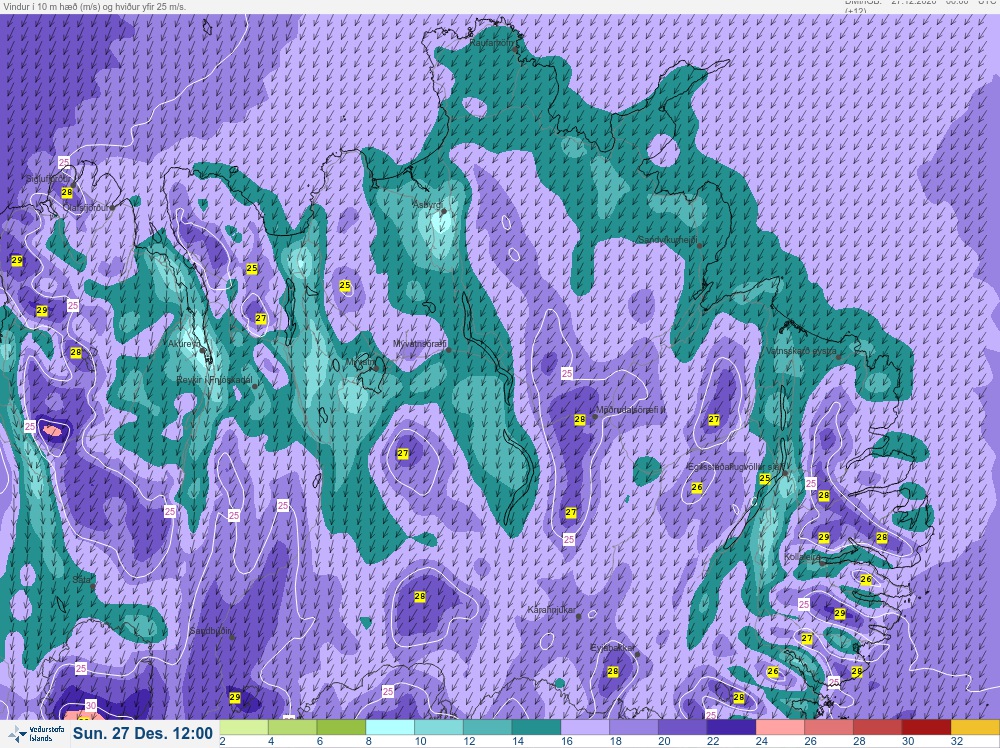
Task: Click the Mývatnsöræfi station label
Action: (x=419, y=344)
